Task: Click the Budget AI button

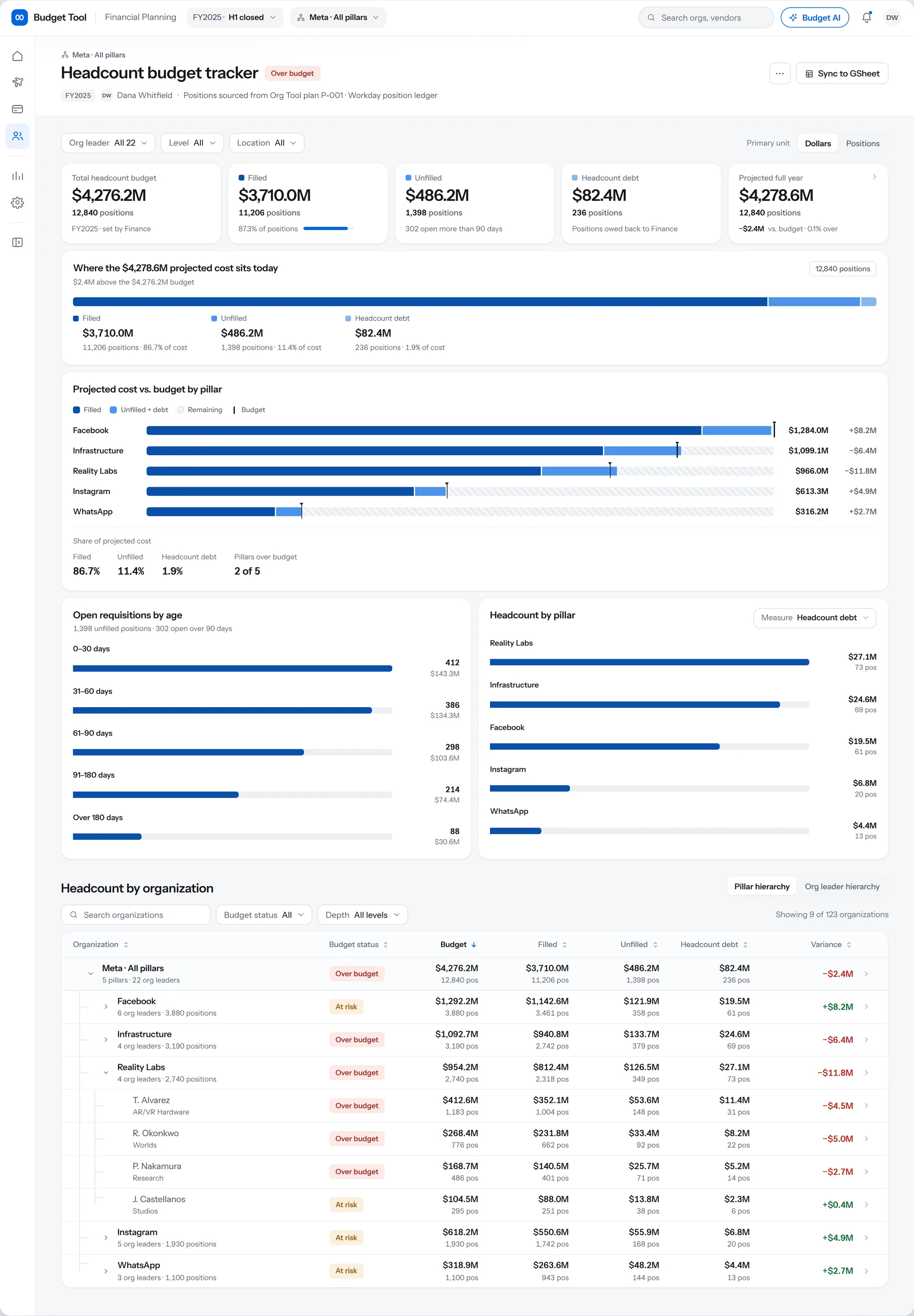Action: [815, 18]
